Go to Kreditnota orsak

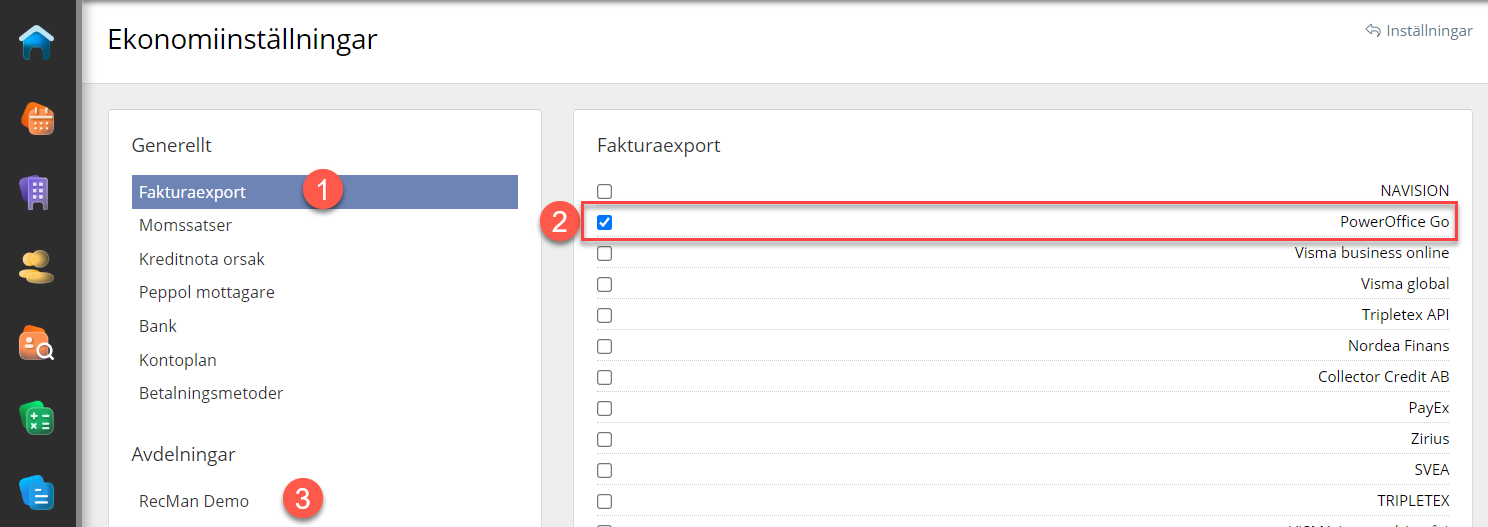click(x=202, y=259)
